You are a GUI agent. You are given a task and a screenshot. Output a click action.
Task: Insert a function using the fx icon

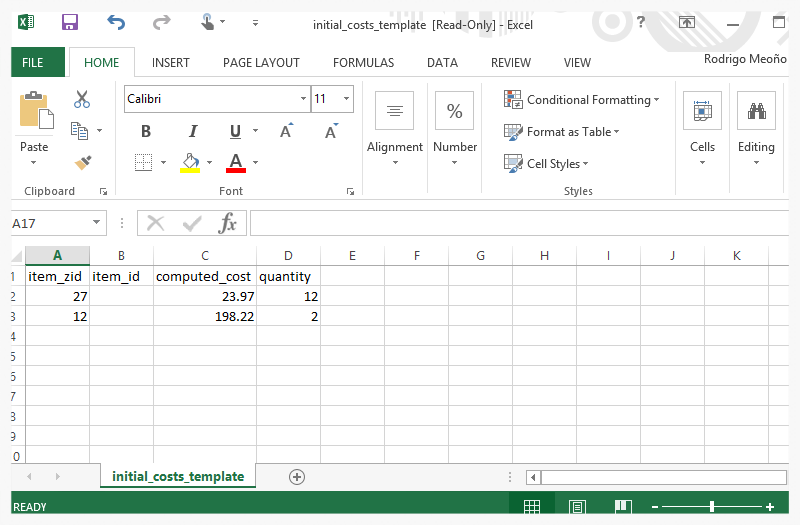point(227,223)
